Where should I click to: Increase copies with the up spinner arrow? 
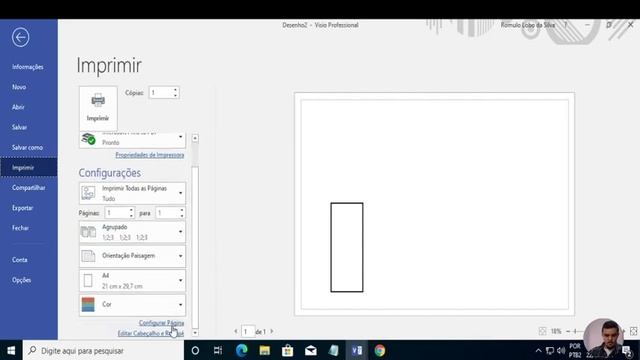[176, 90]
